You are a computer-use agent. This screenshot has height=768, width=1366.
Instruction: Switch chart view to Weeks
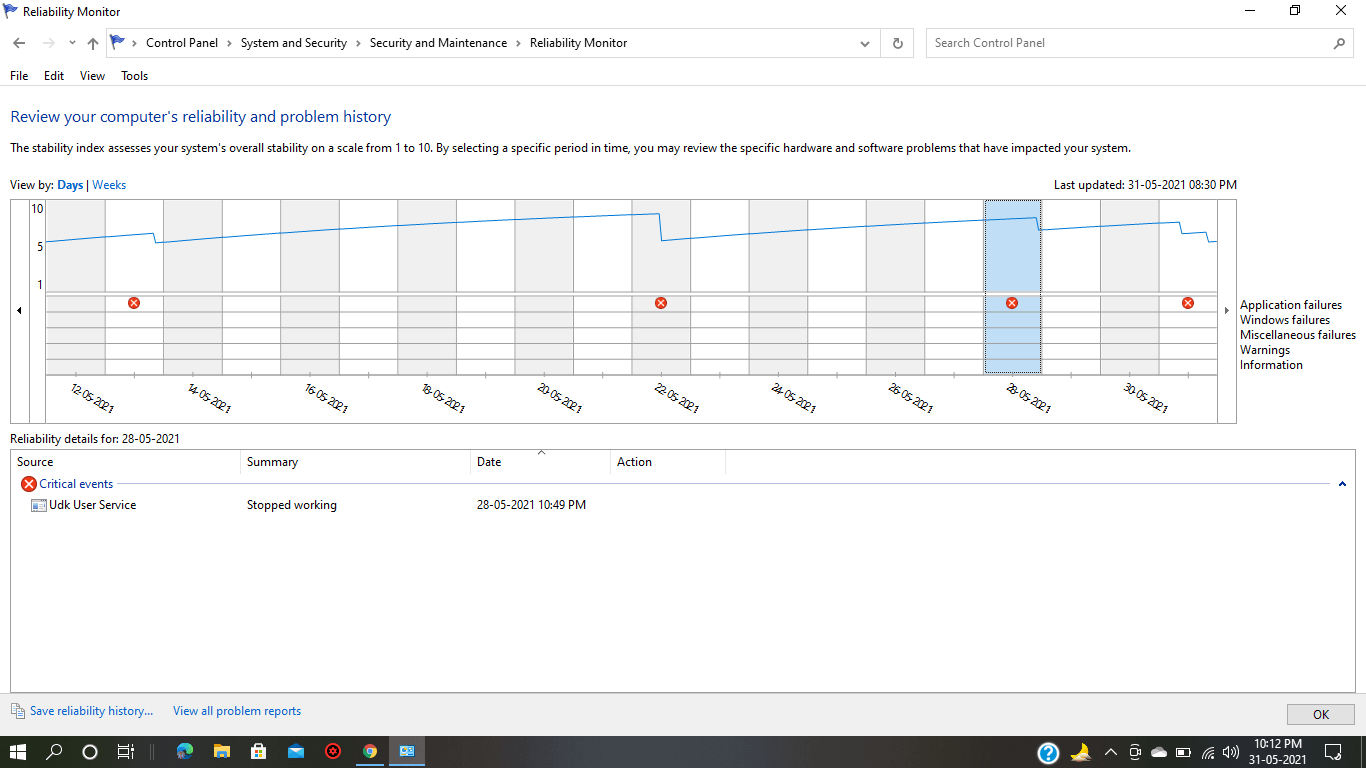[109, 185]
